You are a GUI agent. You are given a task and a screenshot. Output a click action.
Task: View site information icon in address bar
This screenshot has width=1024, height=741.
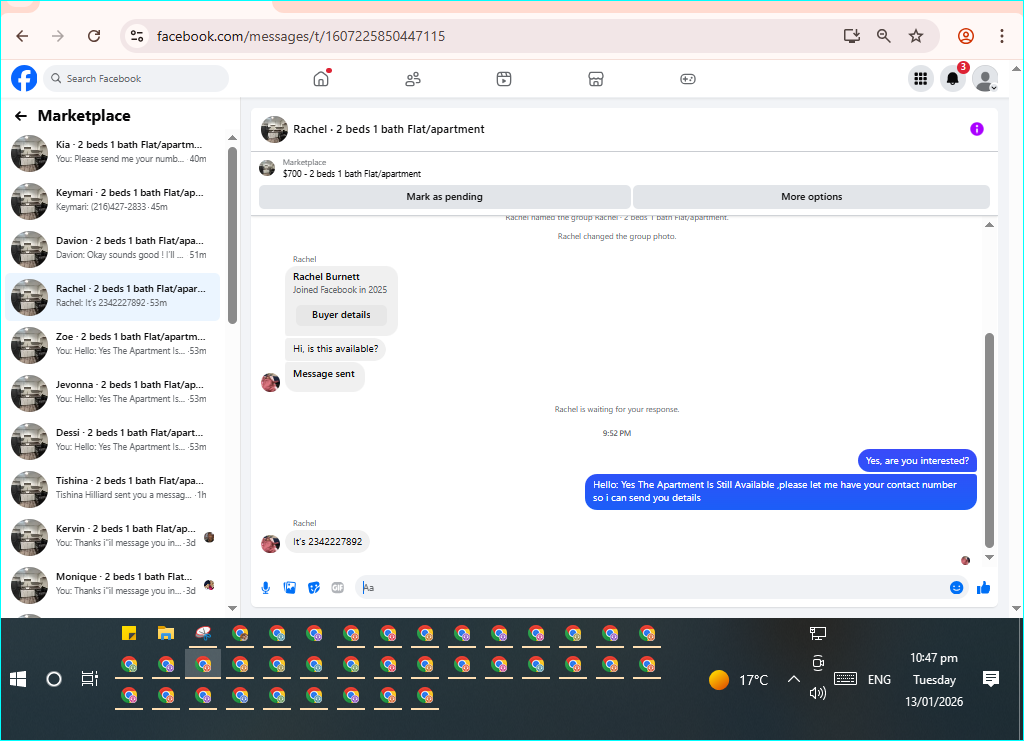(136, 36)
